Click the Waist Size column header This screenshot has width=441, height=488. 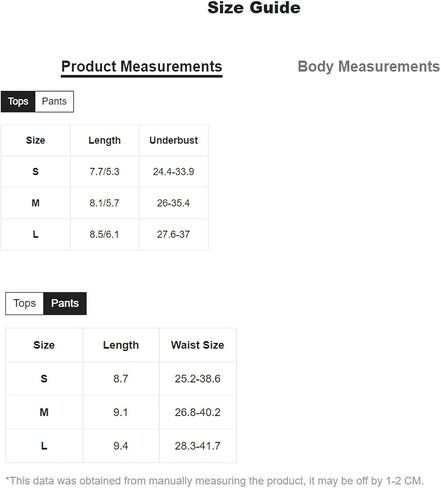[198, 345]
